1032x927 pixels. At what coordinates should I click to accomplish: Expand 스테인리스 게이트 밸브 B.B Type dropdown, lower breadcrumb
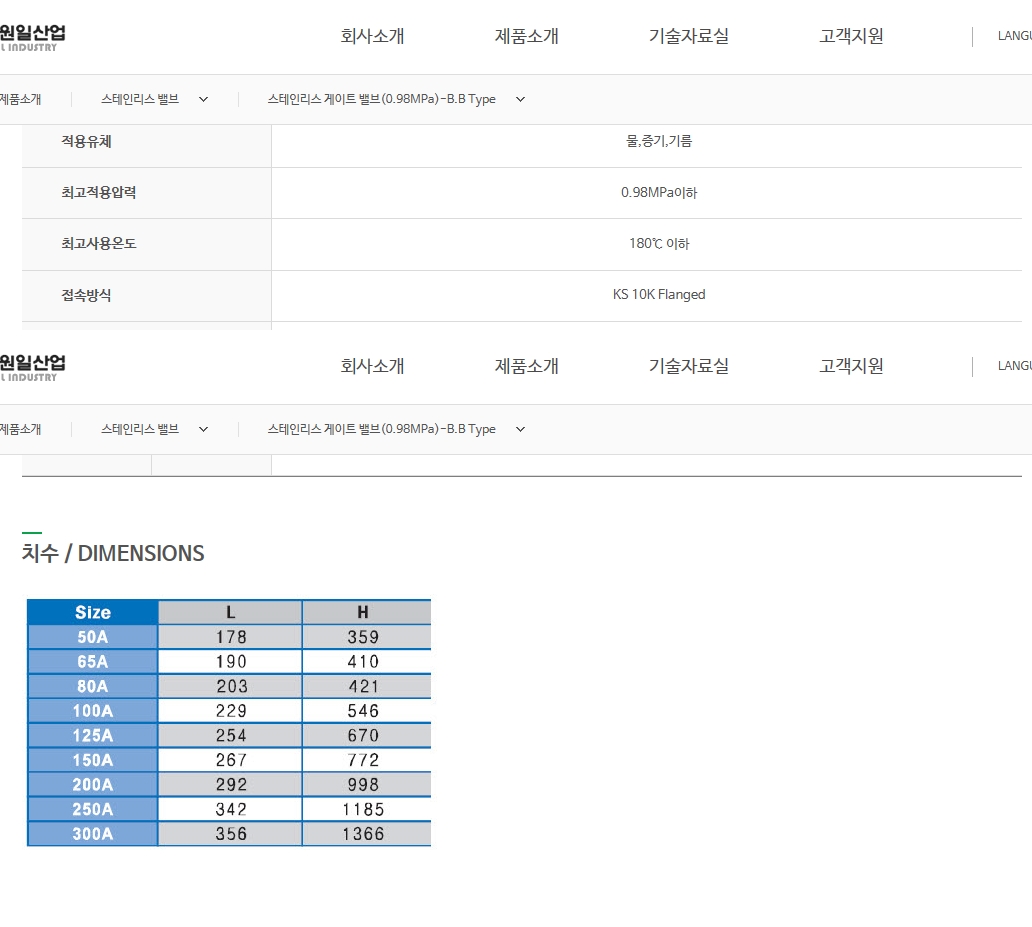click(396, 429)
